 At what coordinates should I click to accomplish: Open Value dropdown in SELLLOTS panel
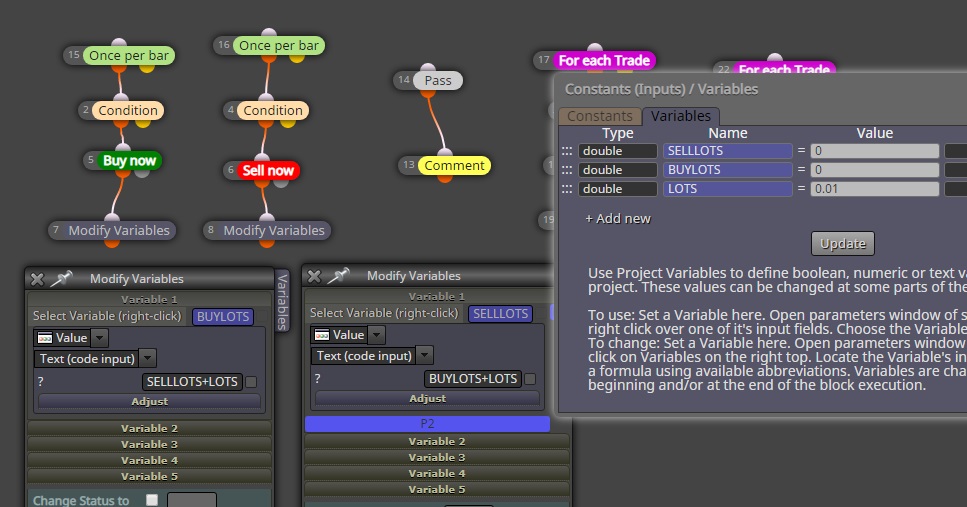[377, 335]
